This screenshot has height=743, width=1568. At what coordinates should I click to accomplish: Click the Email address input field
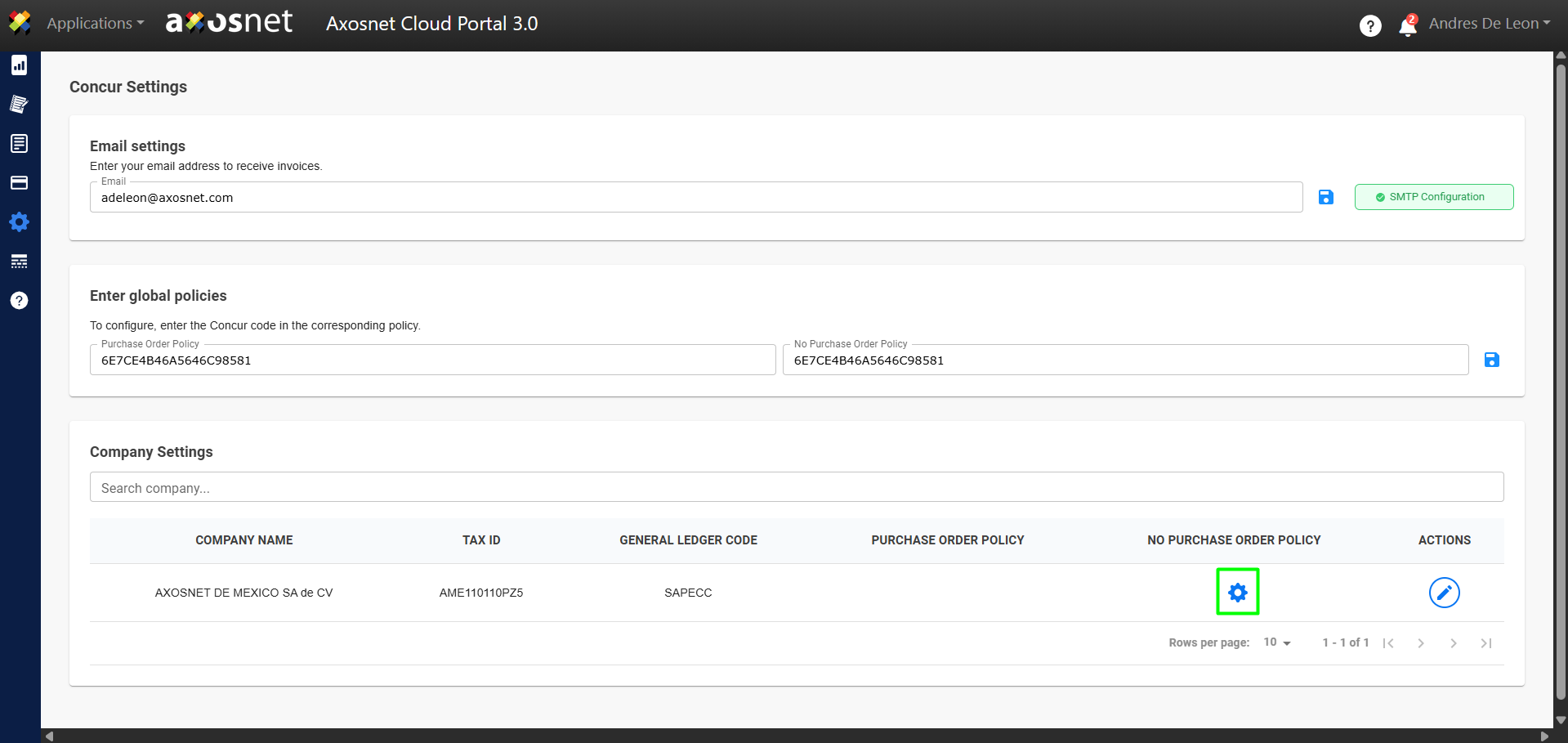click(696, 197)
